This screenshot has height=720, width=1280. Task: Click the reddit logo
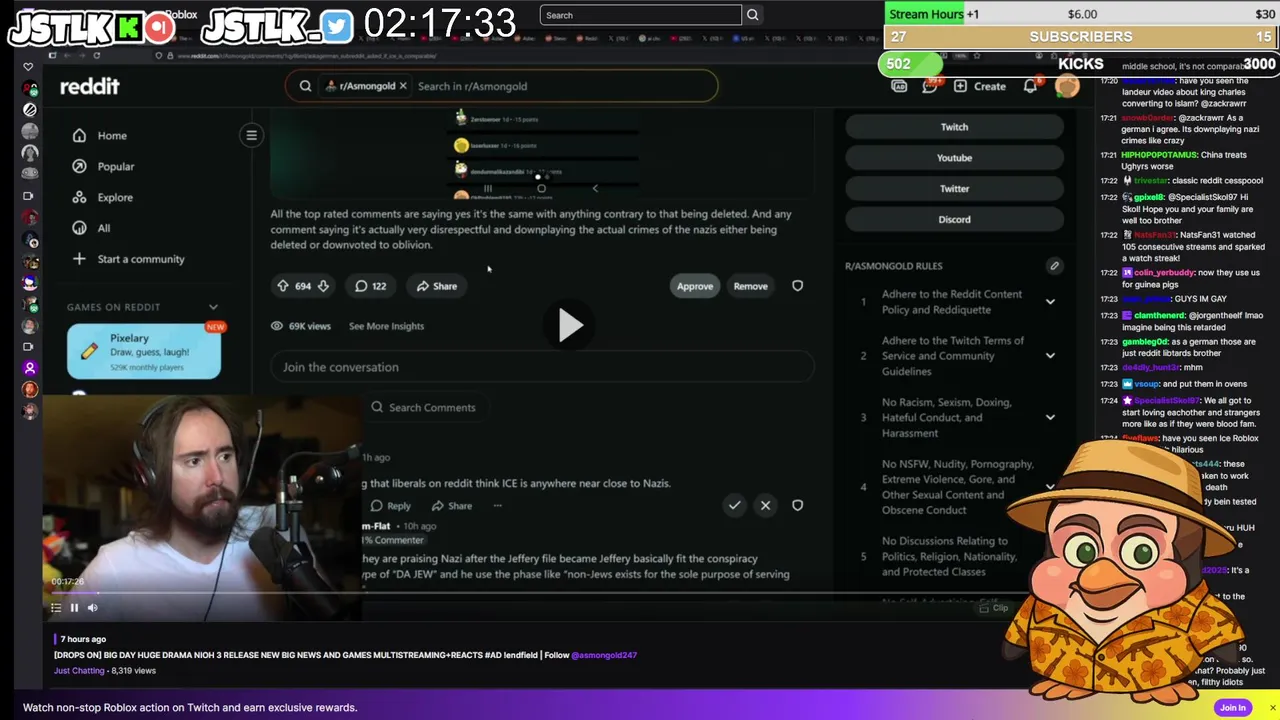pyautogui.click(x=90, y=86)
